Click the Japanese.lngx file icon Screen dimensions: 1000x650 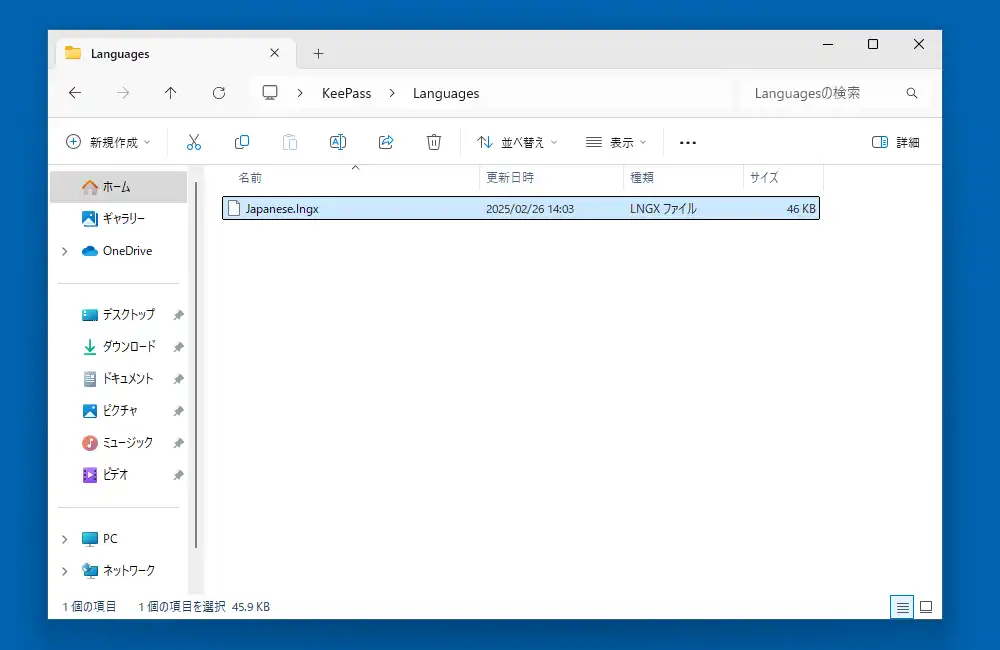(x=233, y=209)
